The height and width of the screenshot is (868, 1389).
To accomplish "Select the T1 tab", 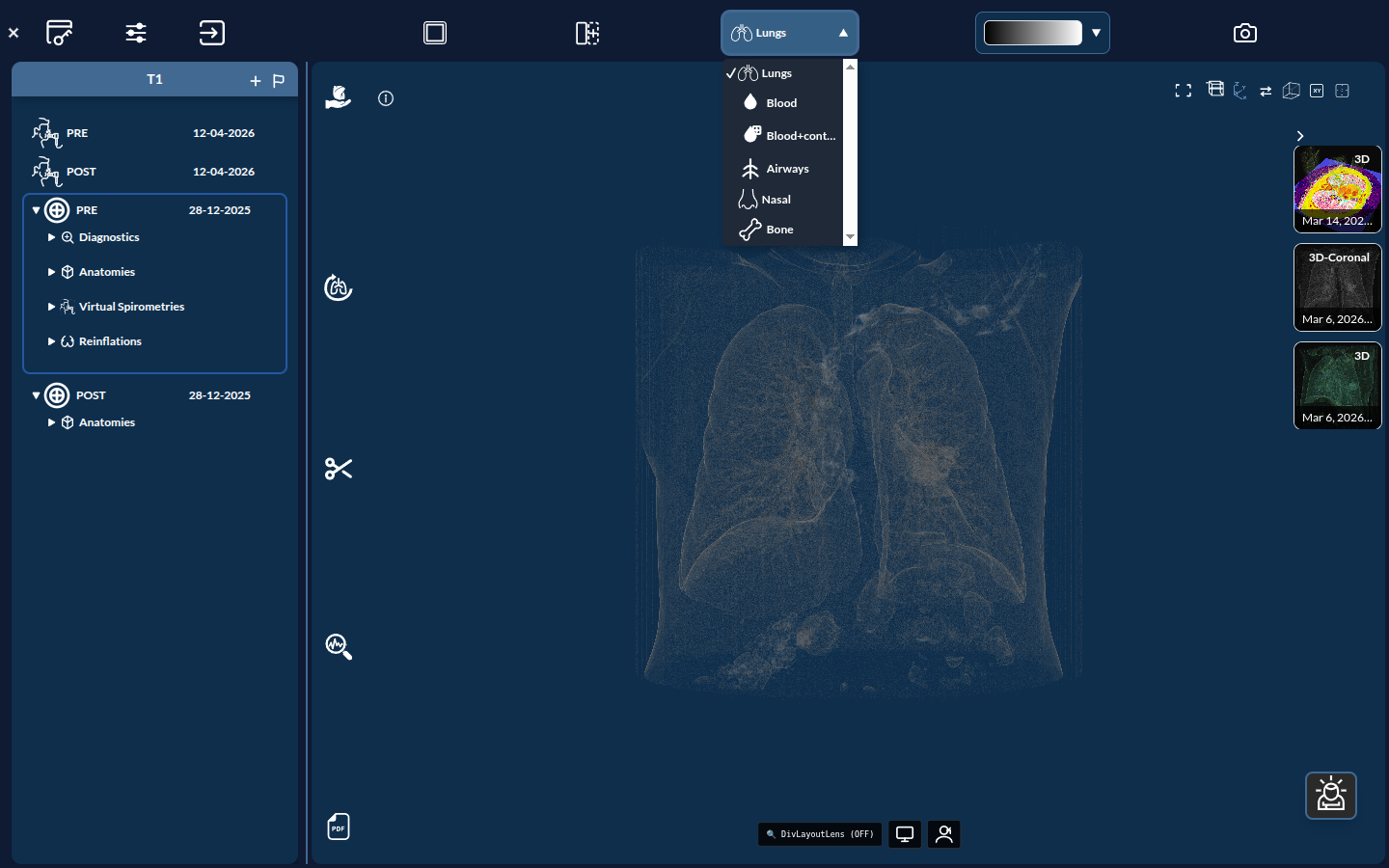I will point(154,80).
